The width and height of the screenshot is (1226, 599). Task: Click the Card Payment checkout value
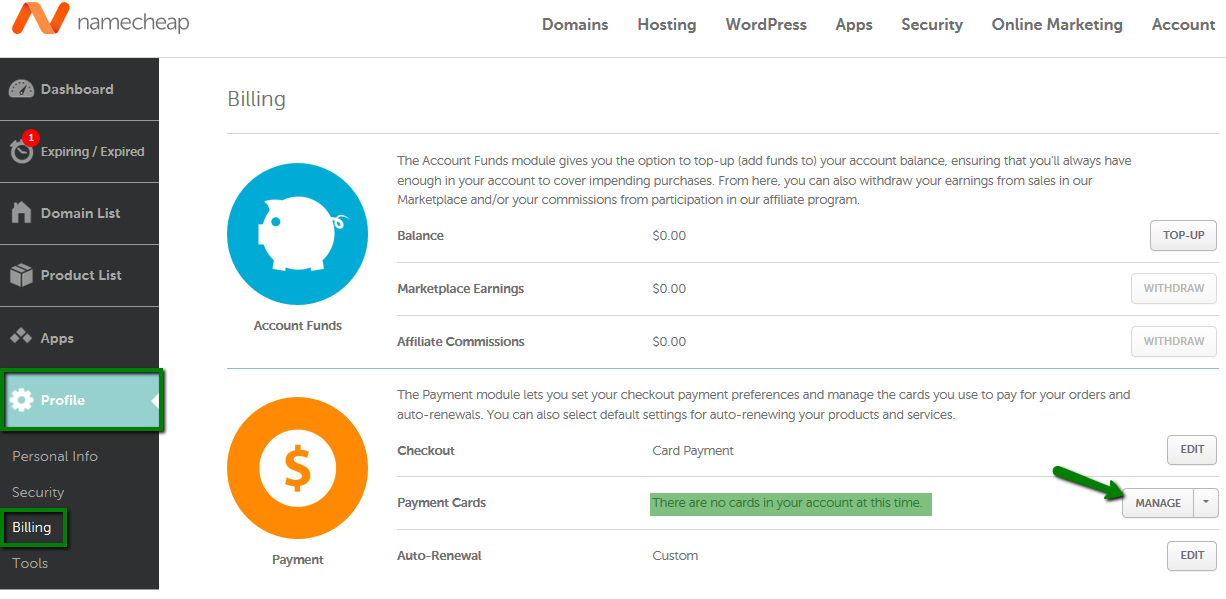click(693, 451)
